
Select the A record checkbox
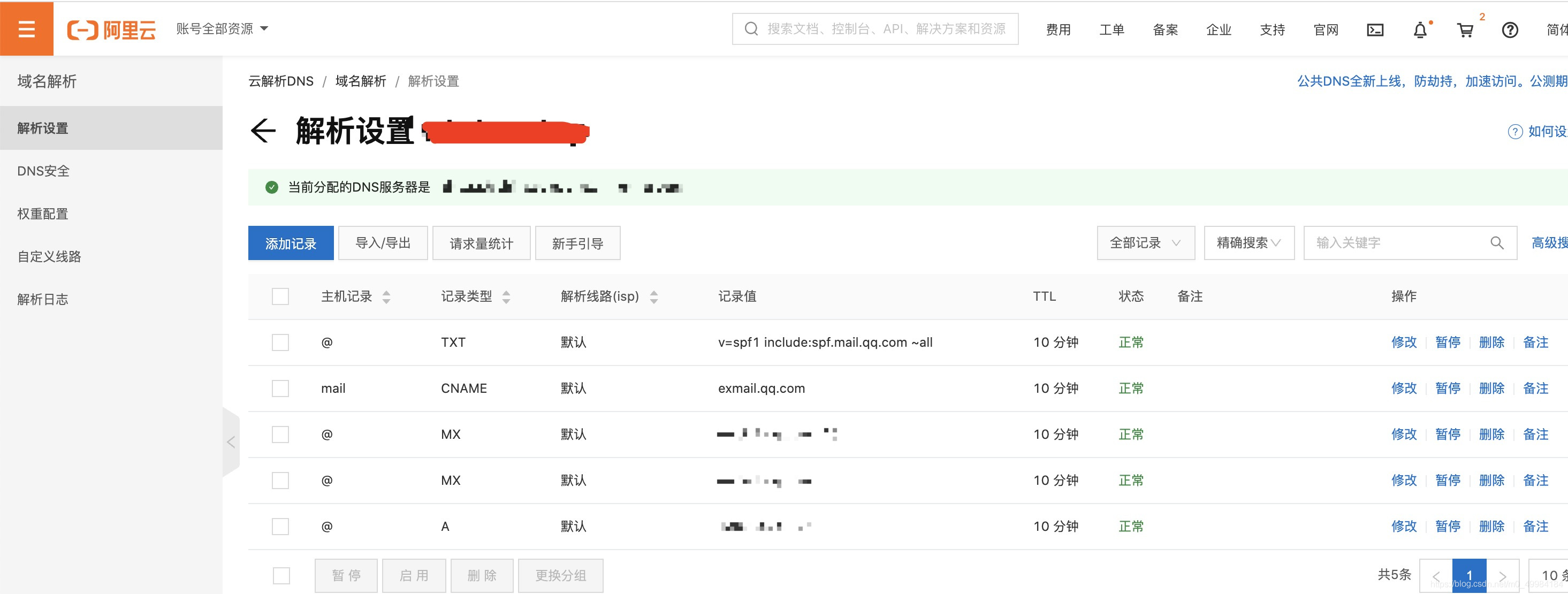[x=280, y=527]
